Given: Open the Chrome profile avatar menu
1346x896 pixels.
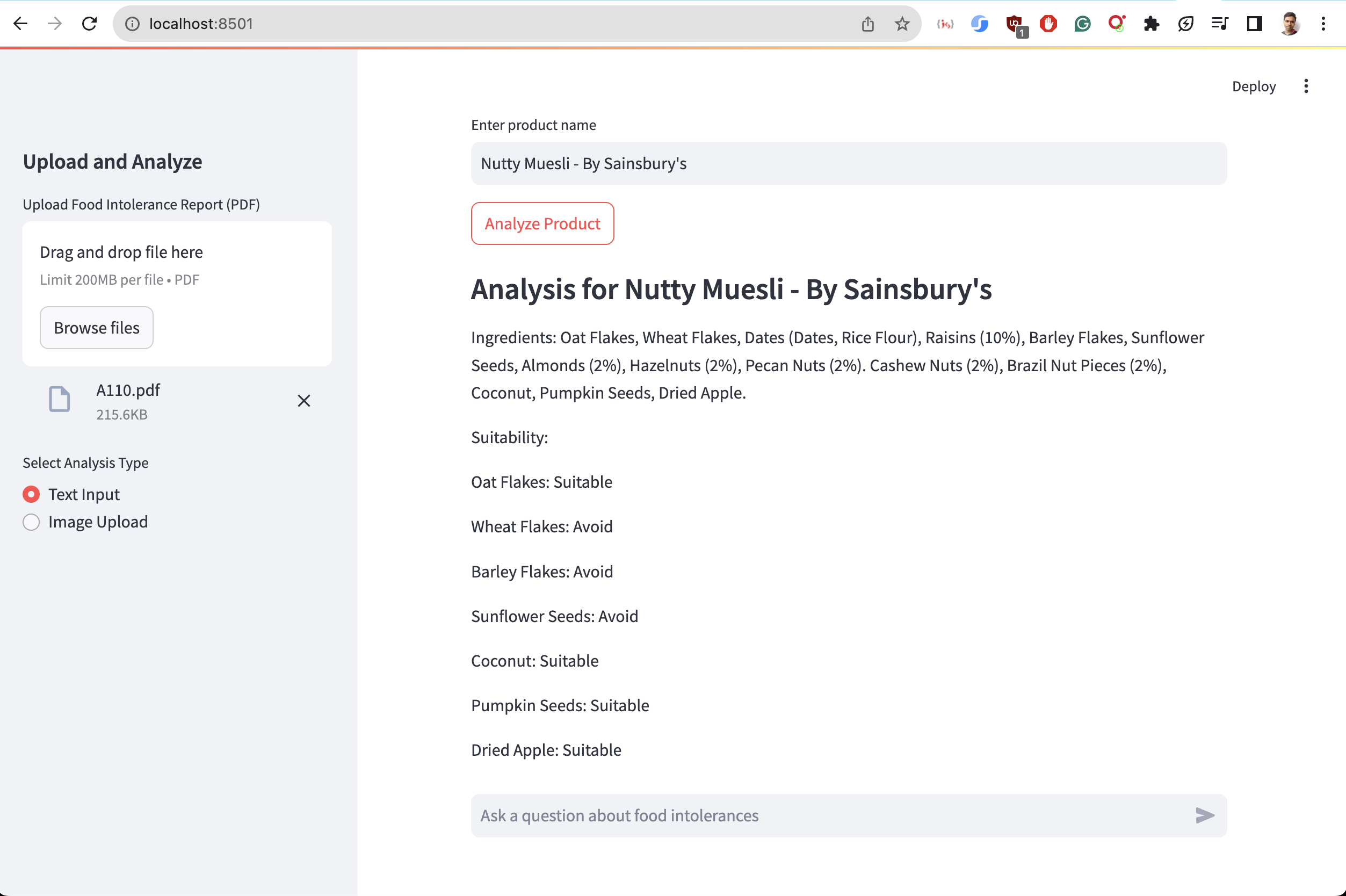Looking at the screenshot, I should (1290, 24).
